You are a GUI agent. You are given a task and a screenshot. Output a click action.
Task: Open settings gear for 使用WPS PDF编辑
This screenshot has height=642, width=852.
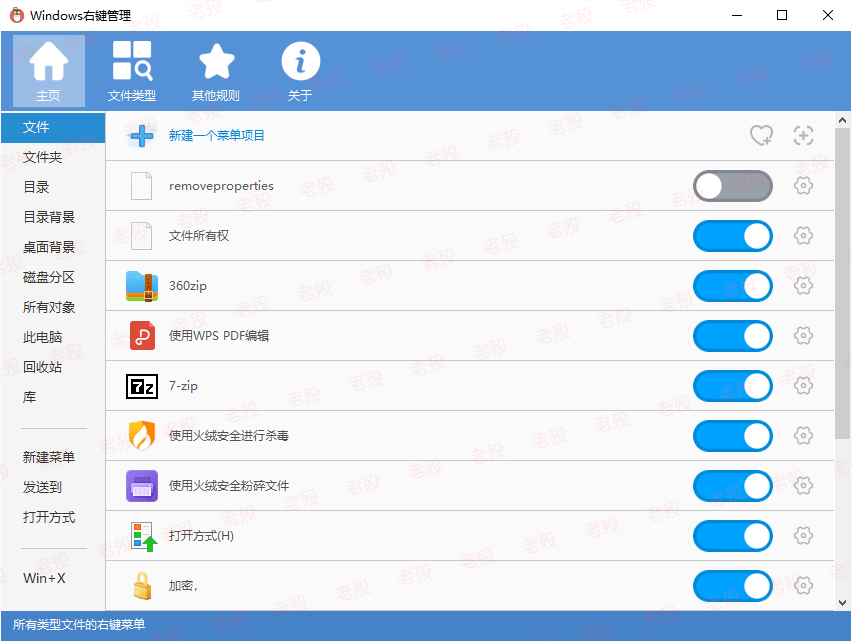tap(803, 336)
